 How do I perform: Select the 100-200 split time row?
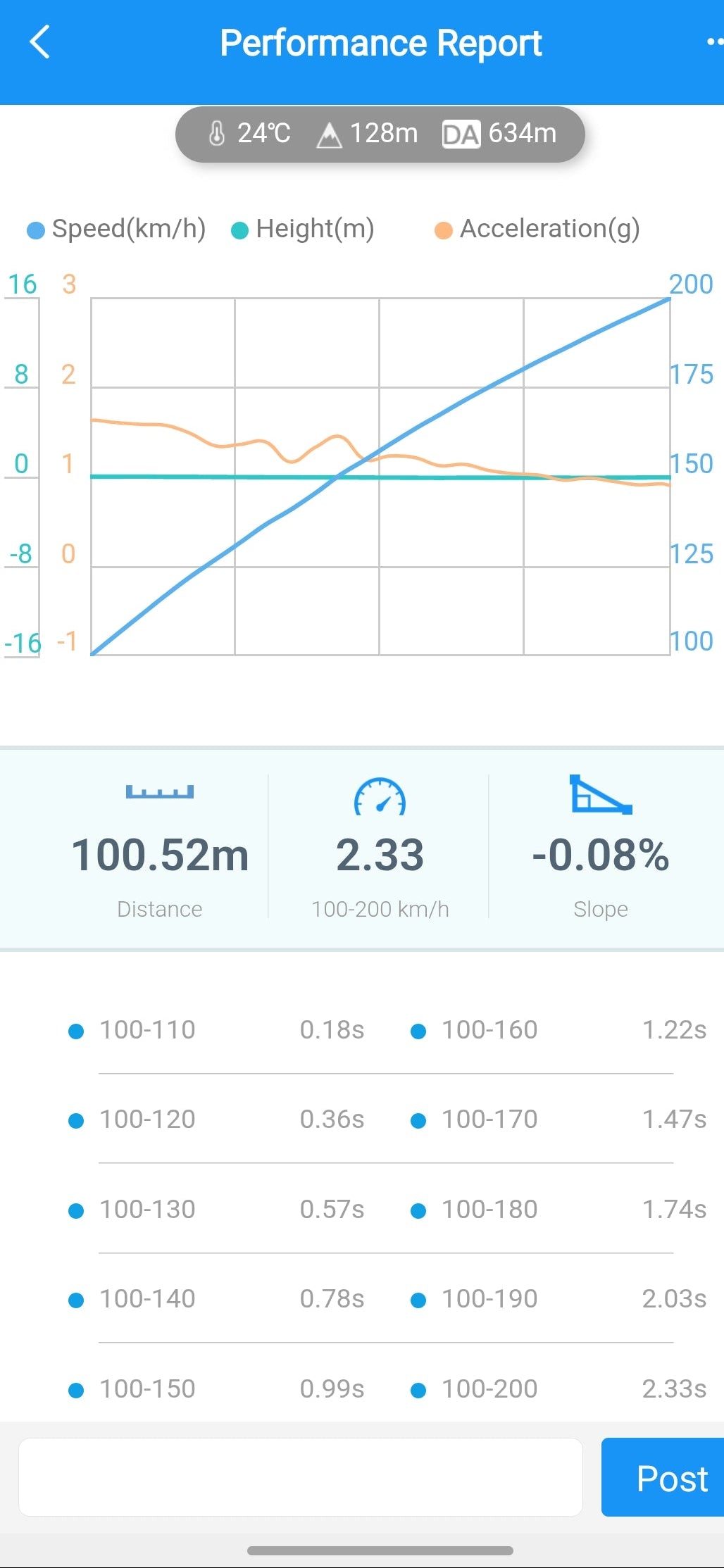559,1389
